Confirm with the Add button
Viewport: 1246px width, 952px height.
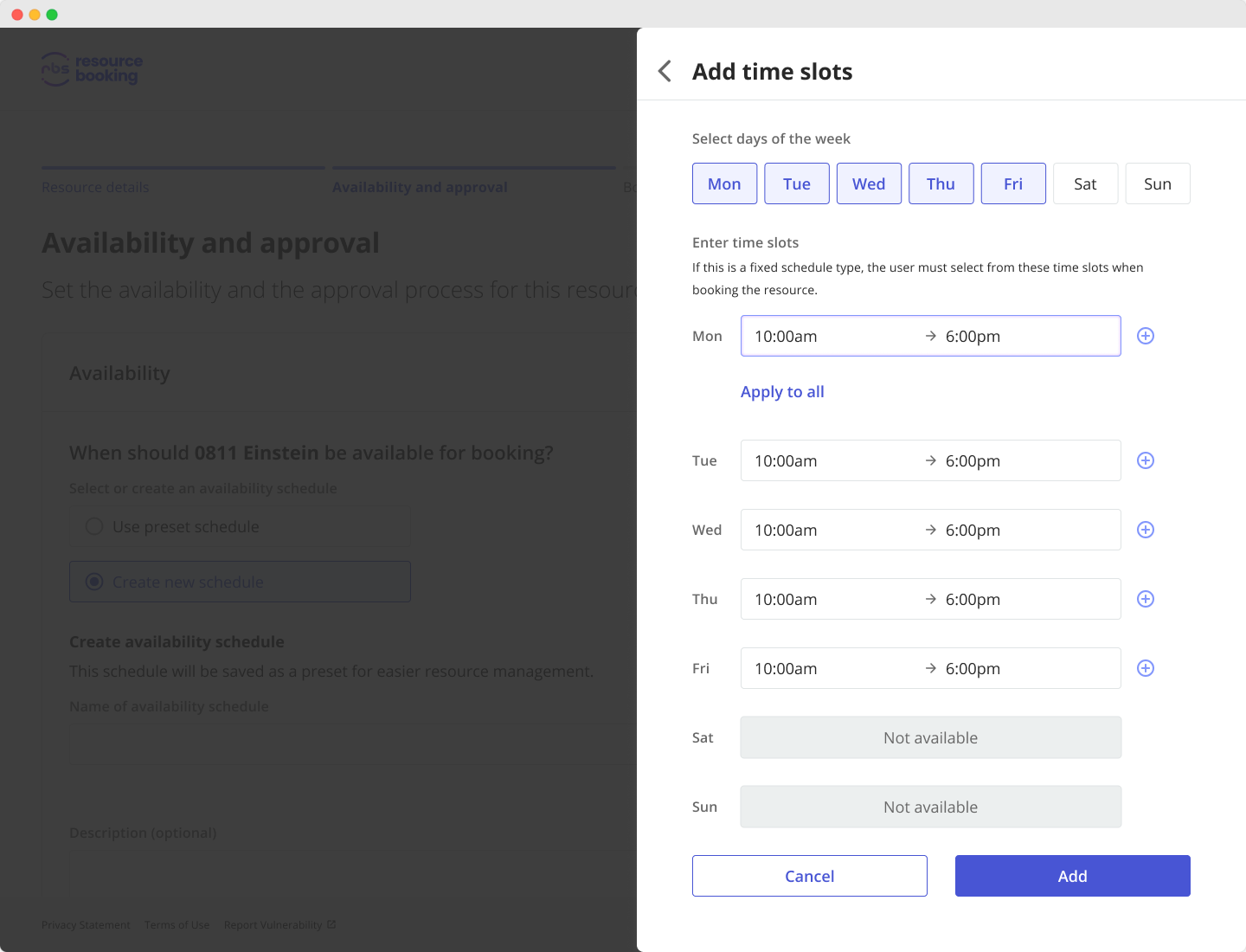[1072, 876]
